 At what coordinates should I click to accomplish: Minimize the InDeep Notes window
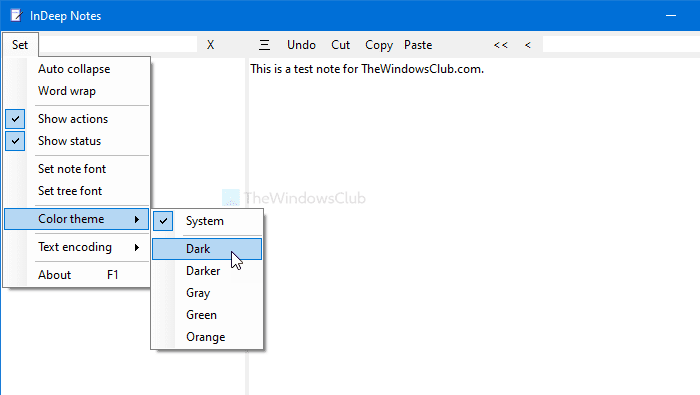click(671, 16)
